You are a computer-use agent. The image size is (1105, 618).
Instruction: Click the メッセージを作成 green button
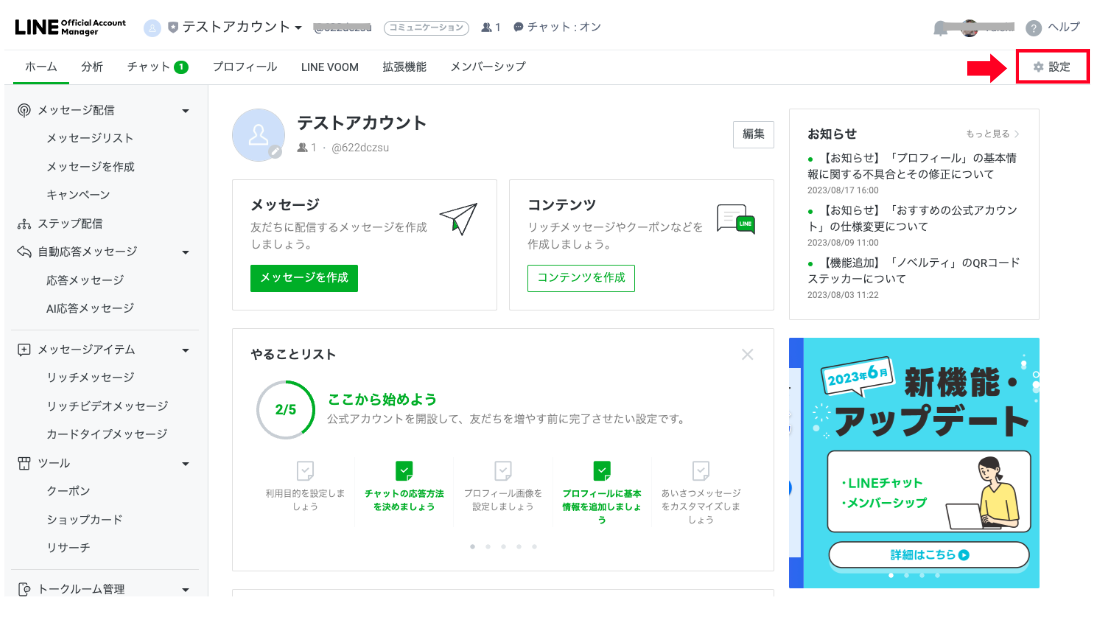(303, 278)
